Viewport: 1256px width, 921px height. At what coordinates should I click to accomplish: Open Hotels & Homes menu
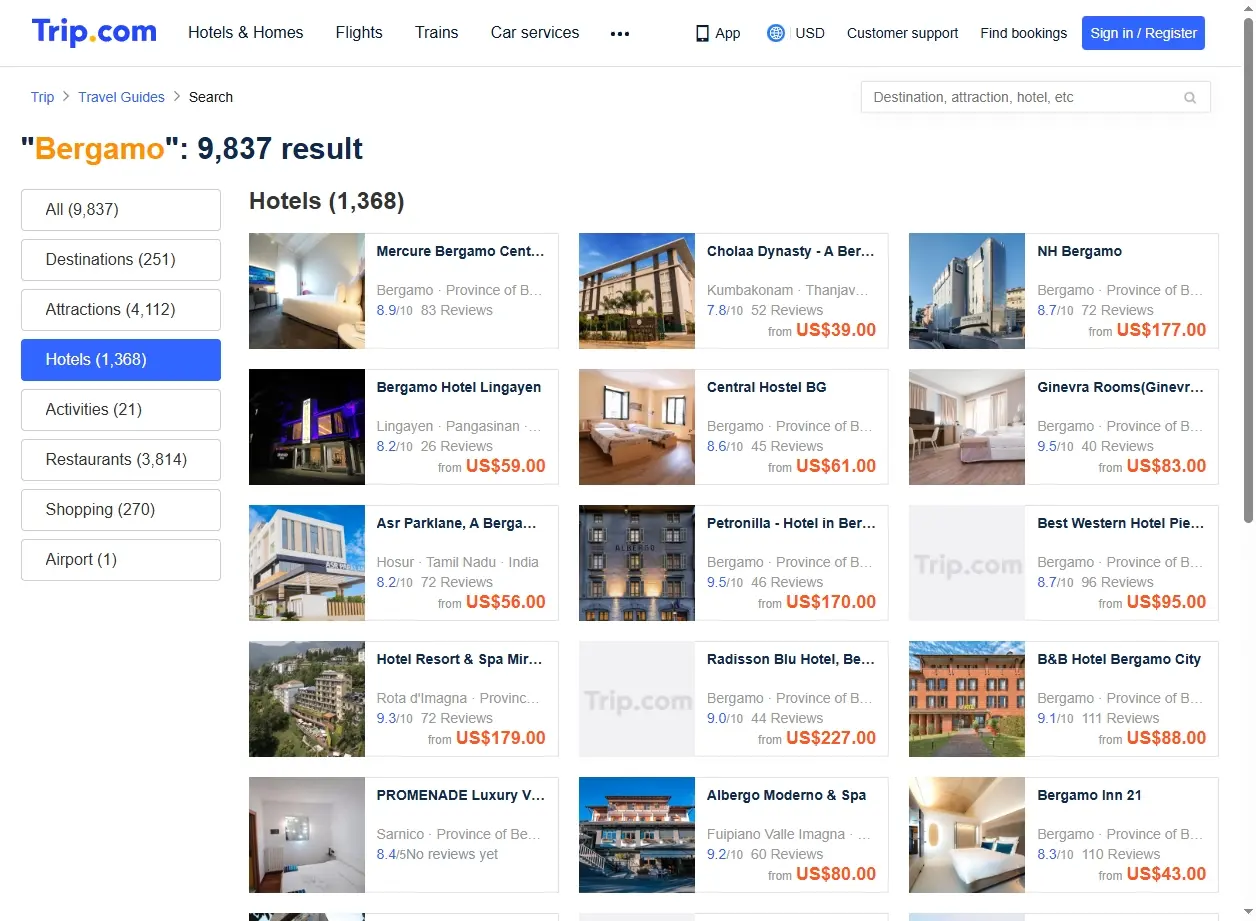[x=246, y=33]
